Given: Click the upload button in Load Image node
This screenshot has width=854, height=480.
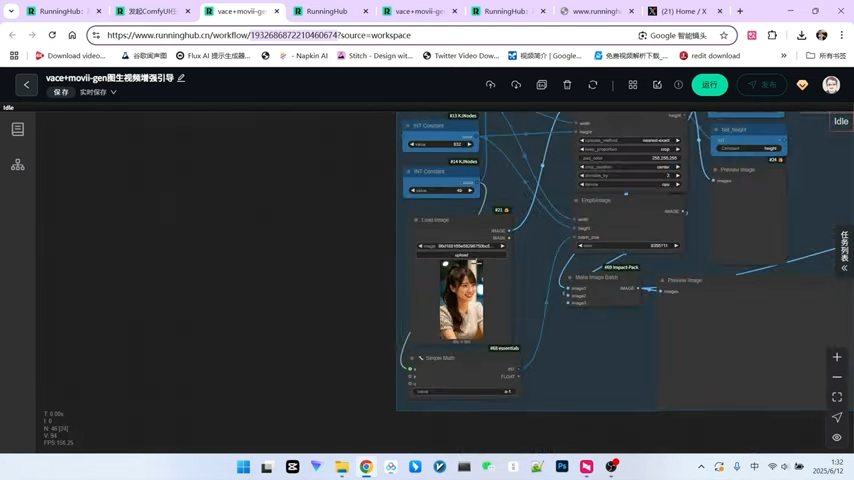Looking at the screenshot, I should [x=461, y=255].
